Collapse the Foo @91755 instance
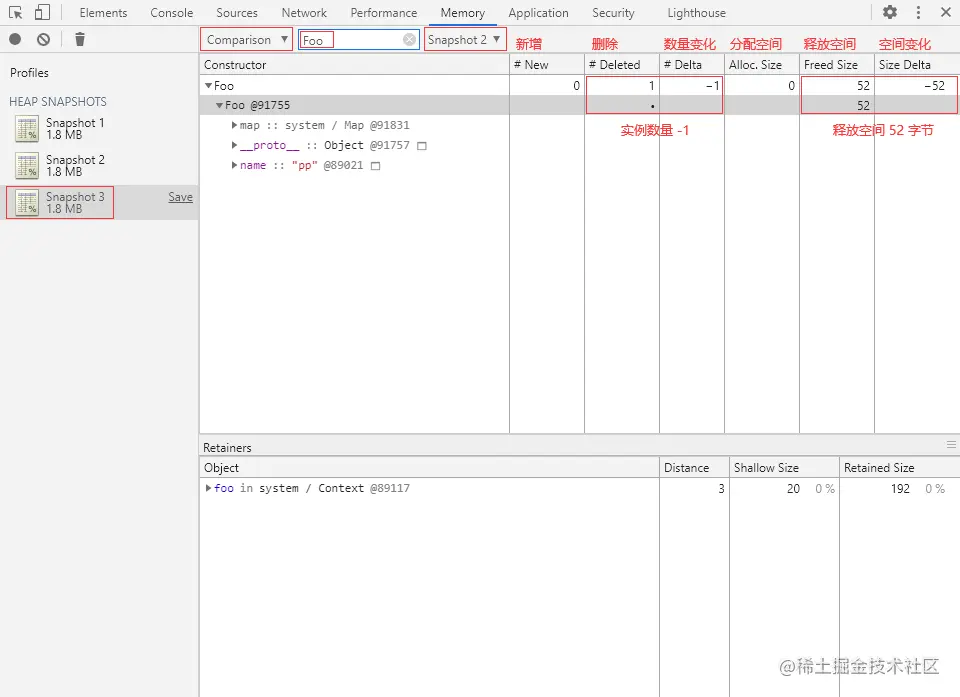The height and width of the screenshot is (697, 960). pos(219,105)
